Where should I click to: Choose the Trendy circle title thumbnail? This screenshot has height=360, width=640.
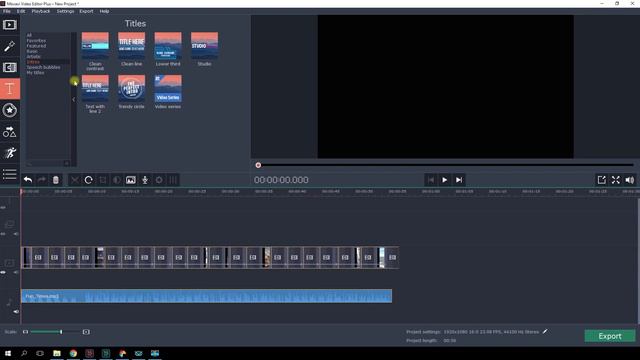click(x=131, y=89)
